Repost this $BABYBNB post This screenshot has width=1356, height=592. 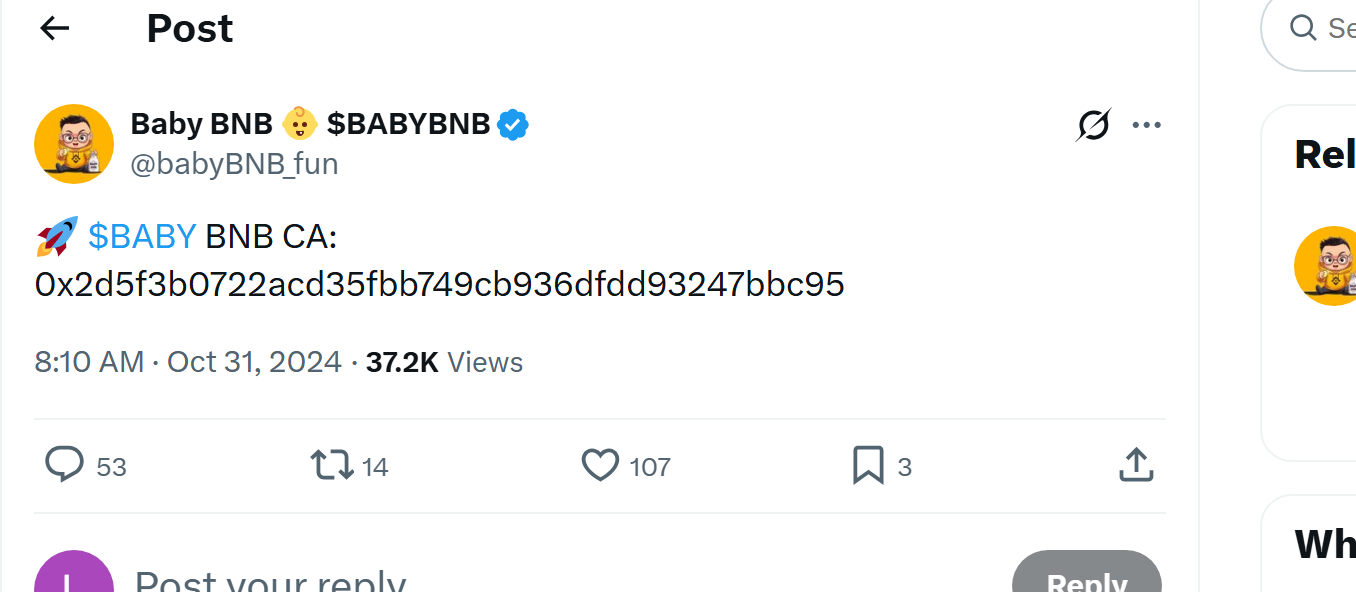(x=330, y=465)
